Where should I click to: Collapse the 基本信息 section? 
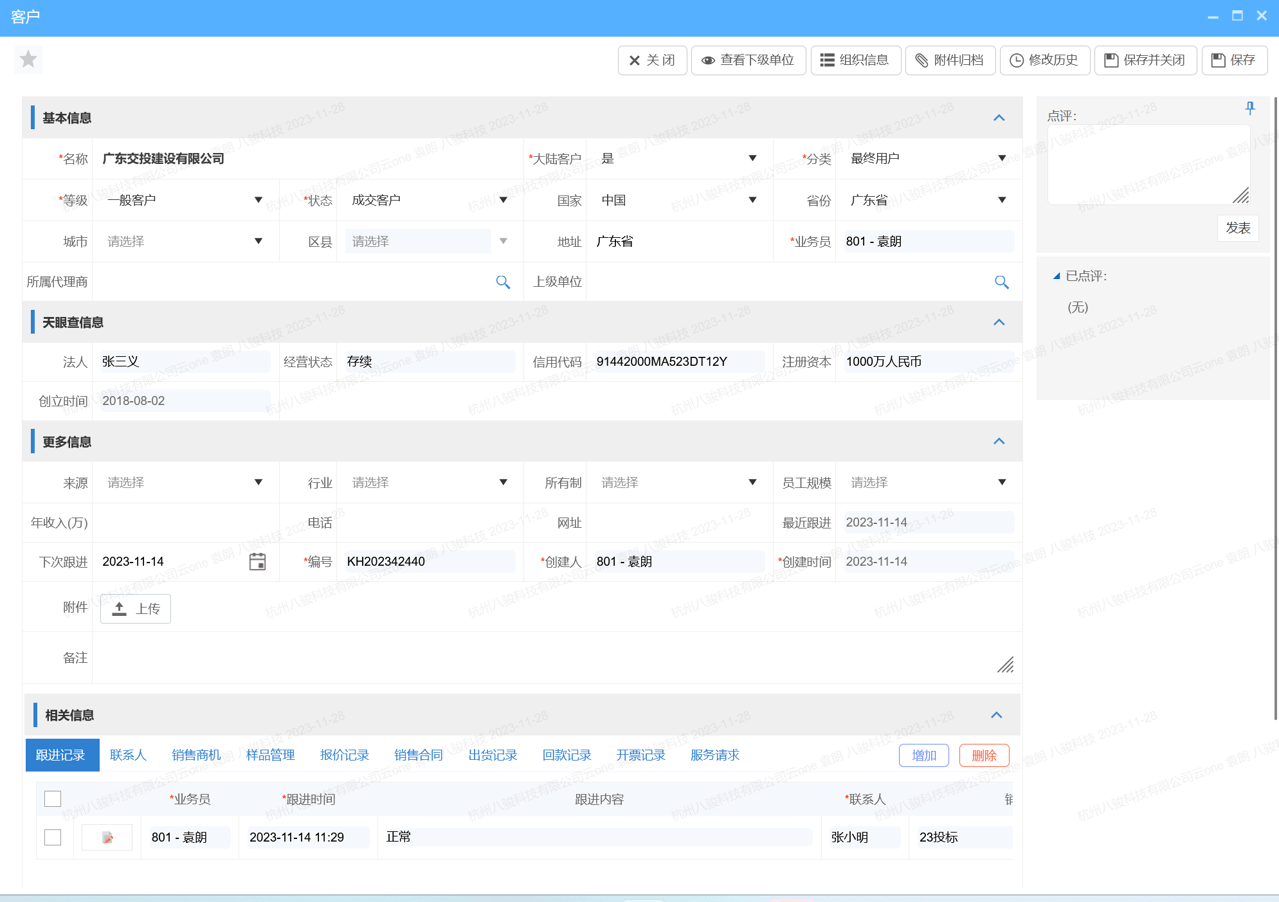[x=997, y=117]
